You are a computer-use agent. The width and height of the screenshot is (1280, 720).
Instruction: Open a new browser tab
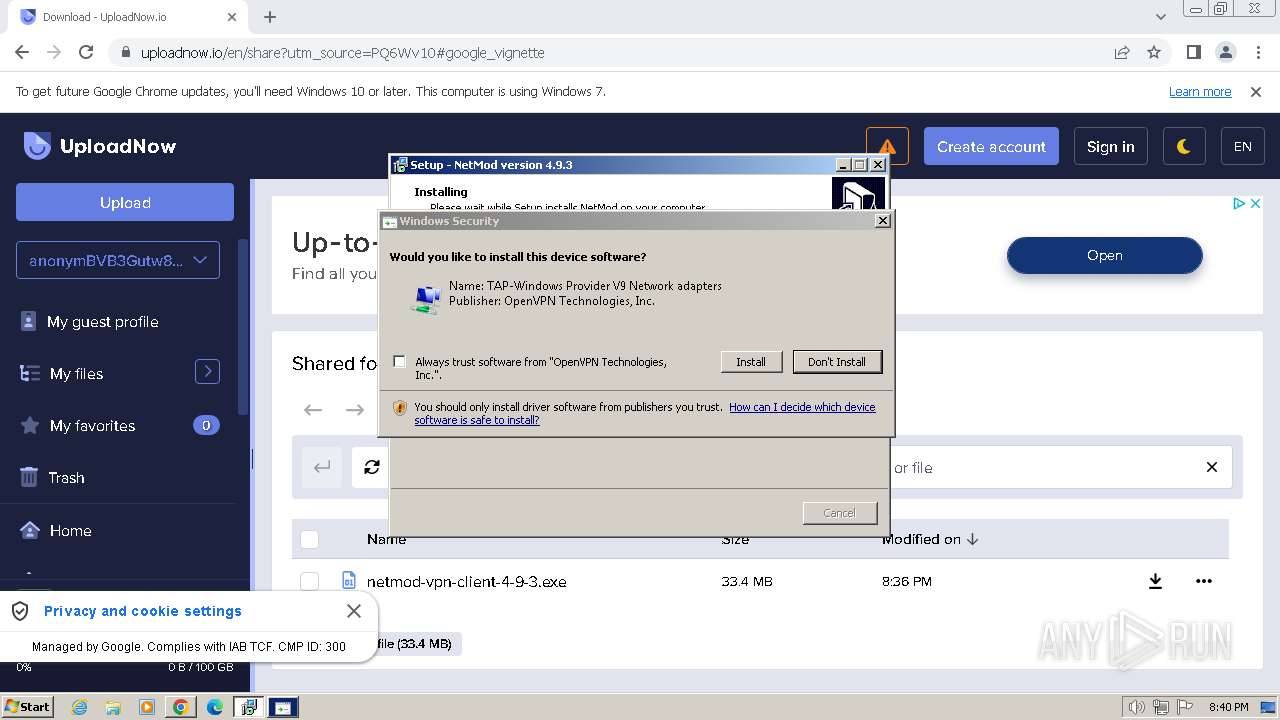(270, 16)
